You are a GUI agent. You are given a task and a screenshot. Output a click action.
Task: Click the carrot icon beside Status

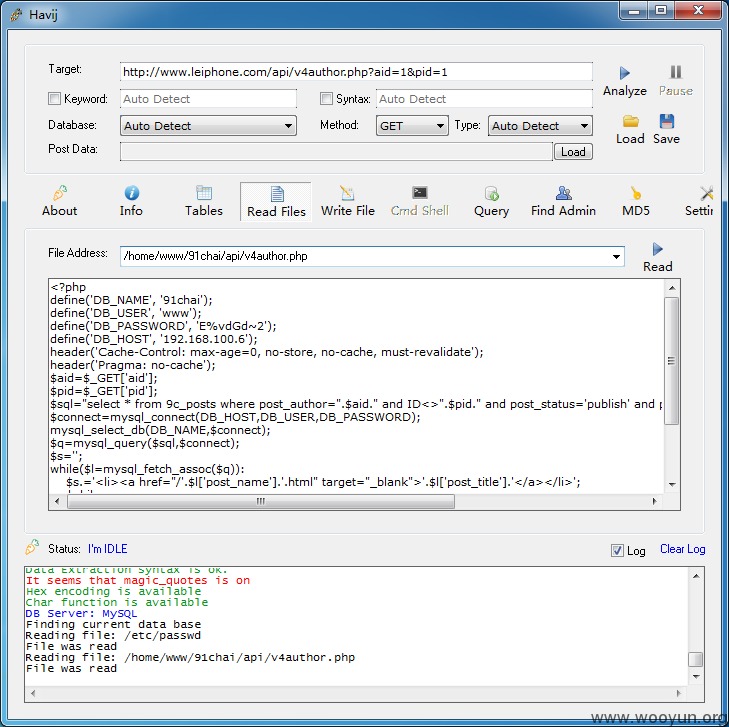32,548
